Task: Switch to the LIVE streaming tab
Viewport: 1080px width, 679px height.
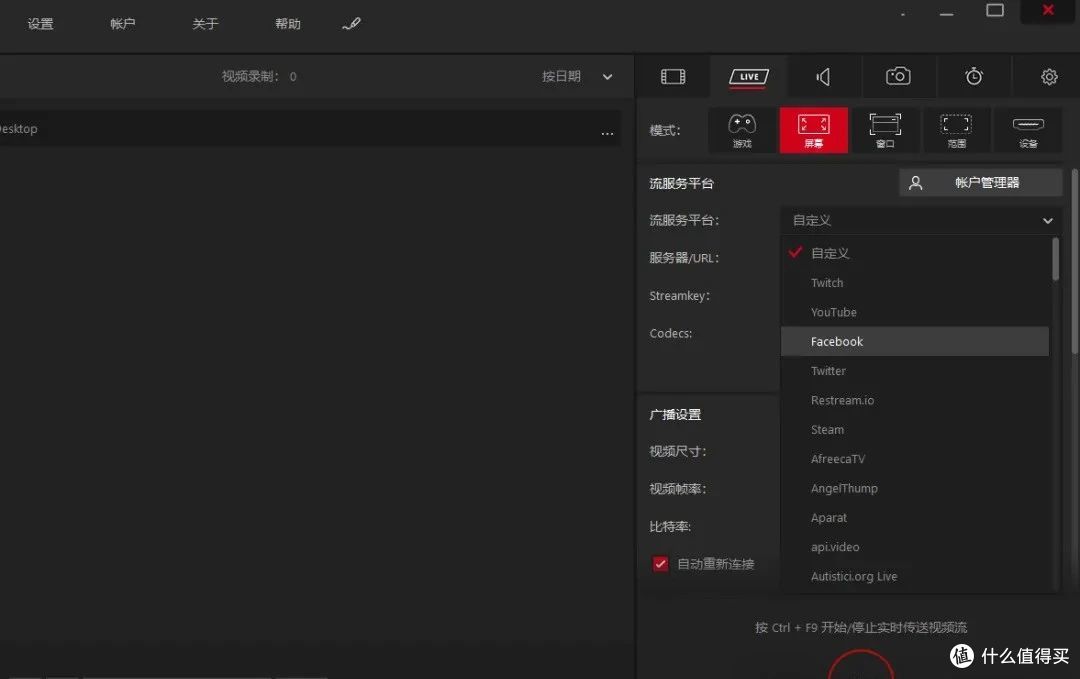Action: pos(749,76)
